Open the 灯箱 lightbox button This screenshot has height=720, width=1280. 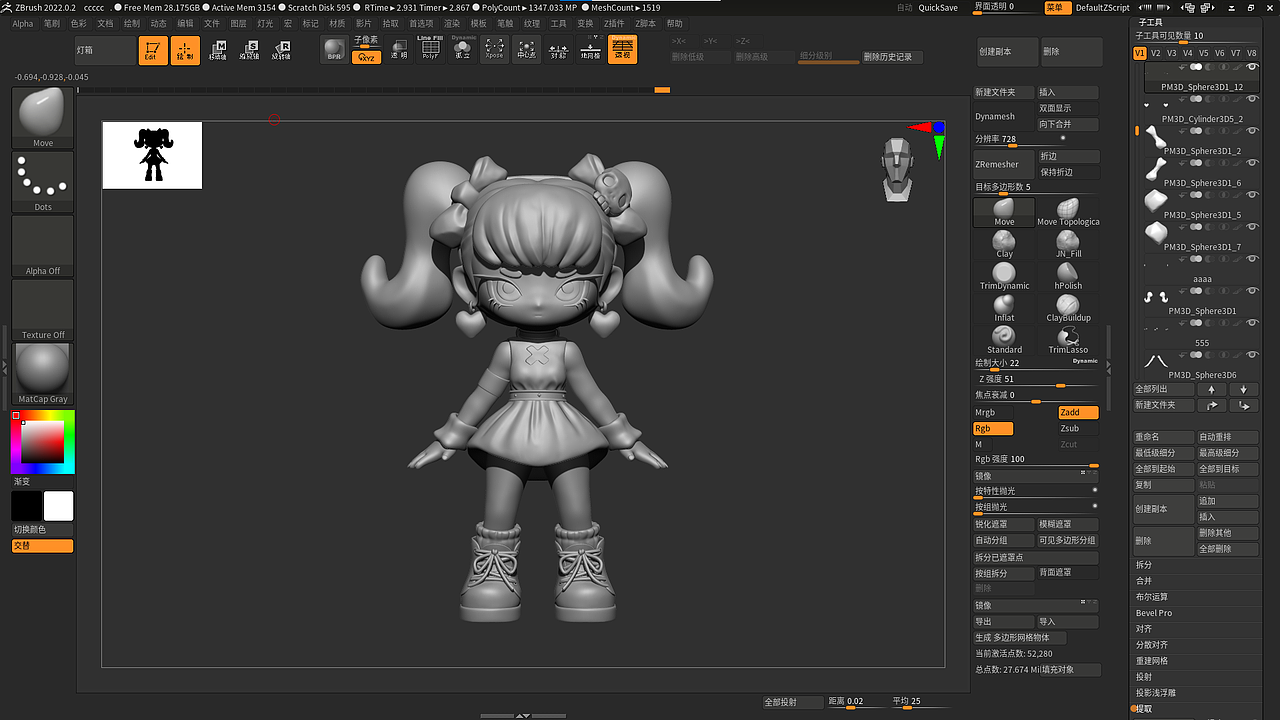[105, 50]
